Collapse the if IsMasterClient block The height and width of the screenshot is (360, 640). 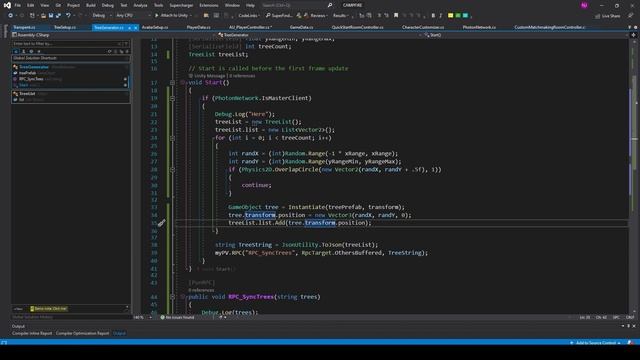tap(172, 98)
